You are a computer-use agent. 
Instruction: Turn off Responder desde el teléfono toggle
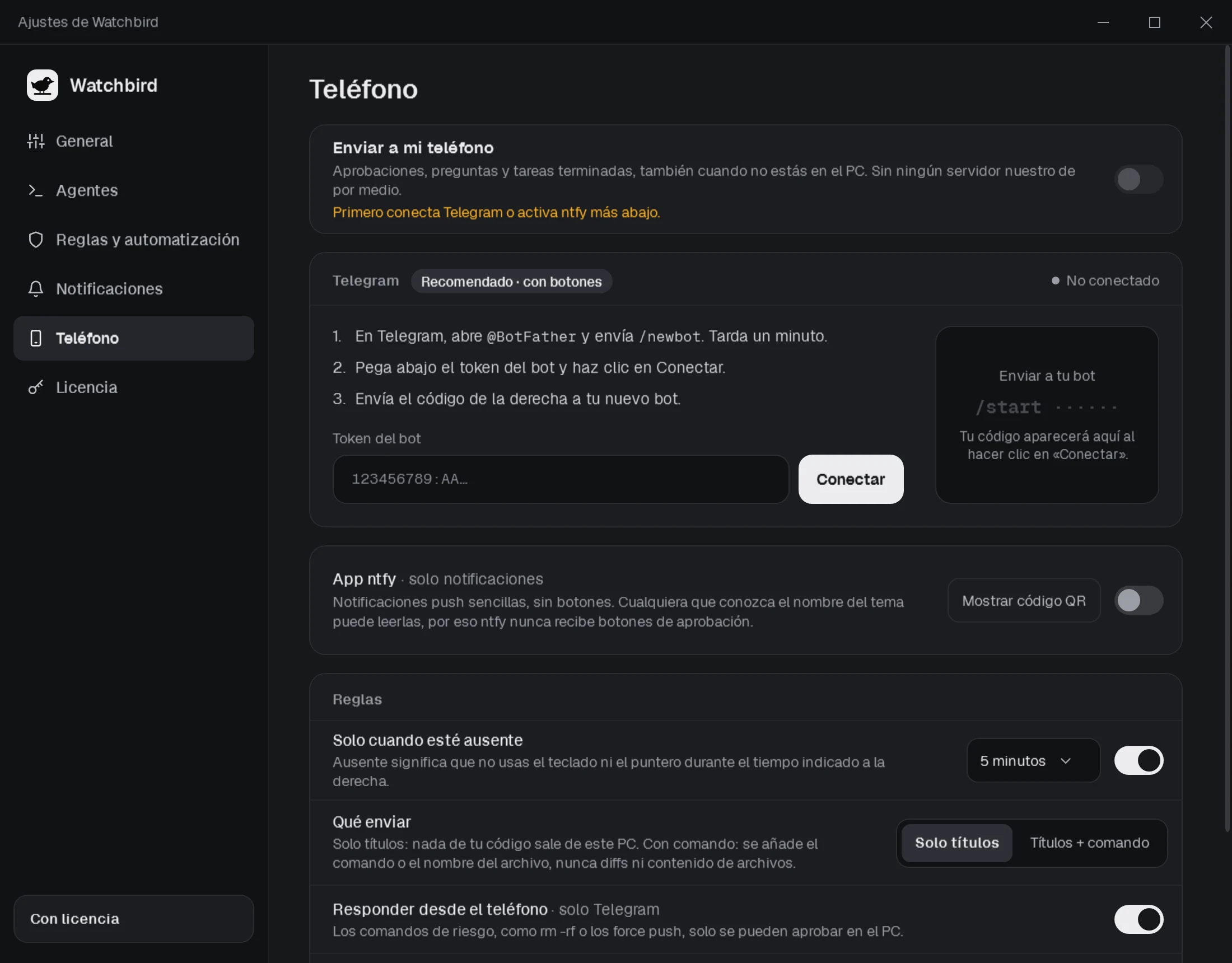(1138, 919)
